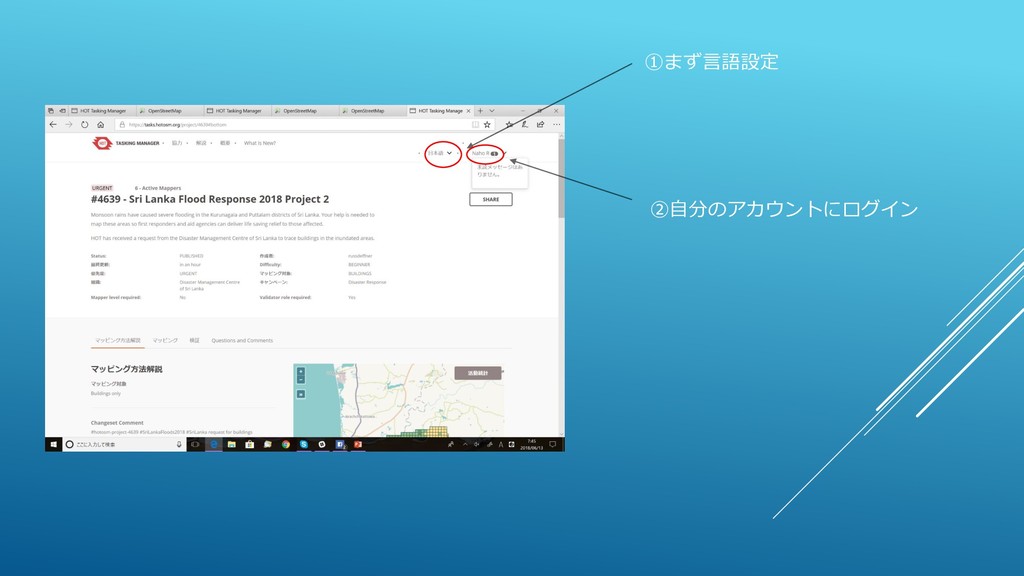The image size is (1024, 576).
Task: Go to the browser Home icon
Action: (101, 124)
